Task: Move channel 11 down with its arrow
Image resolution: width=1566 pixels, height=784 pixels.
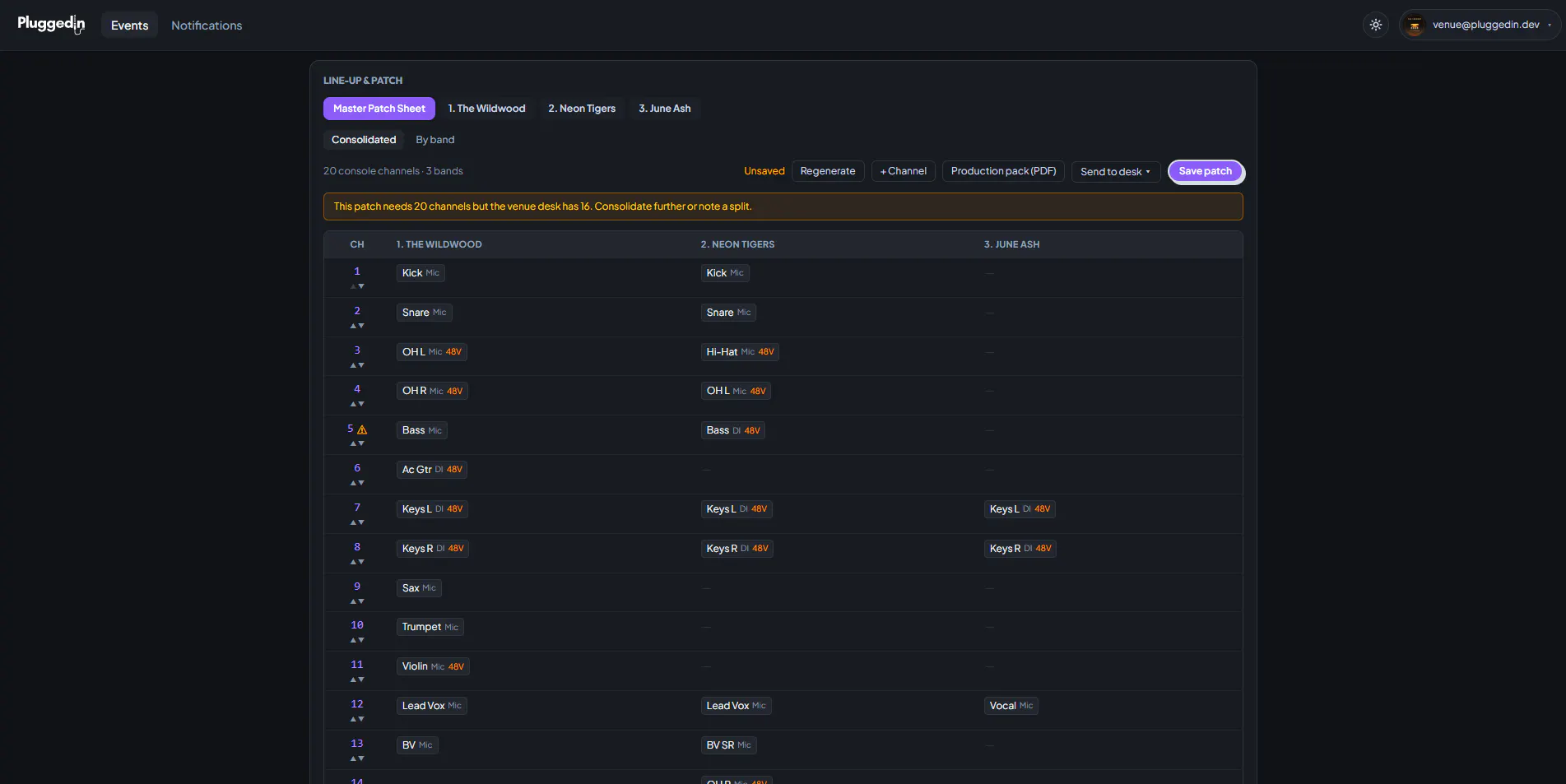Action: (x=361, y=680)
